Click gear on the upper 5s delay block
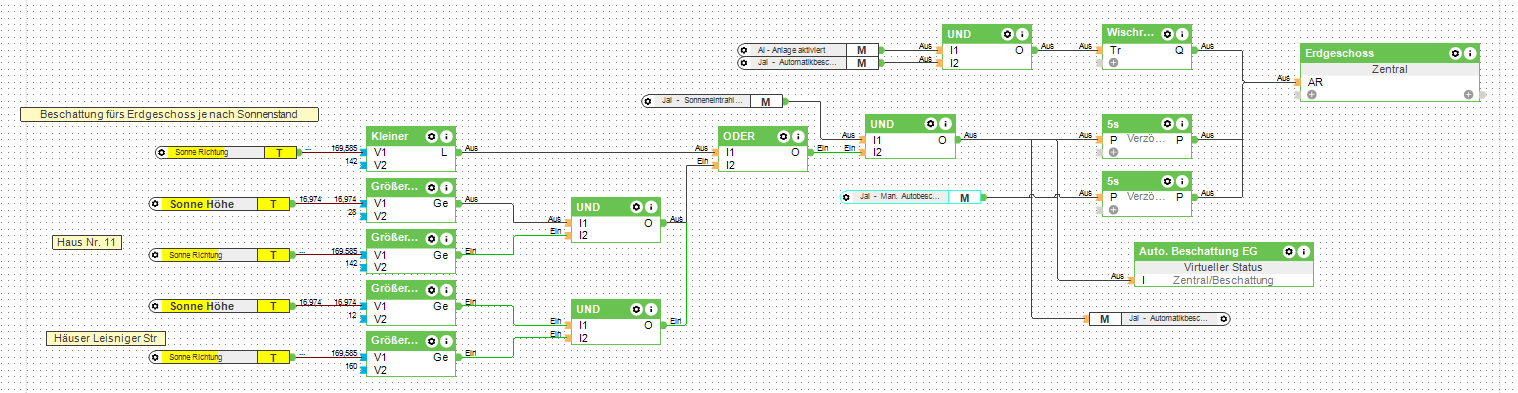This screenshot has width=1518, height=393. (x=1166, y=123)
